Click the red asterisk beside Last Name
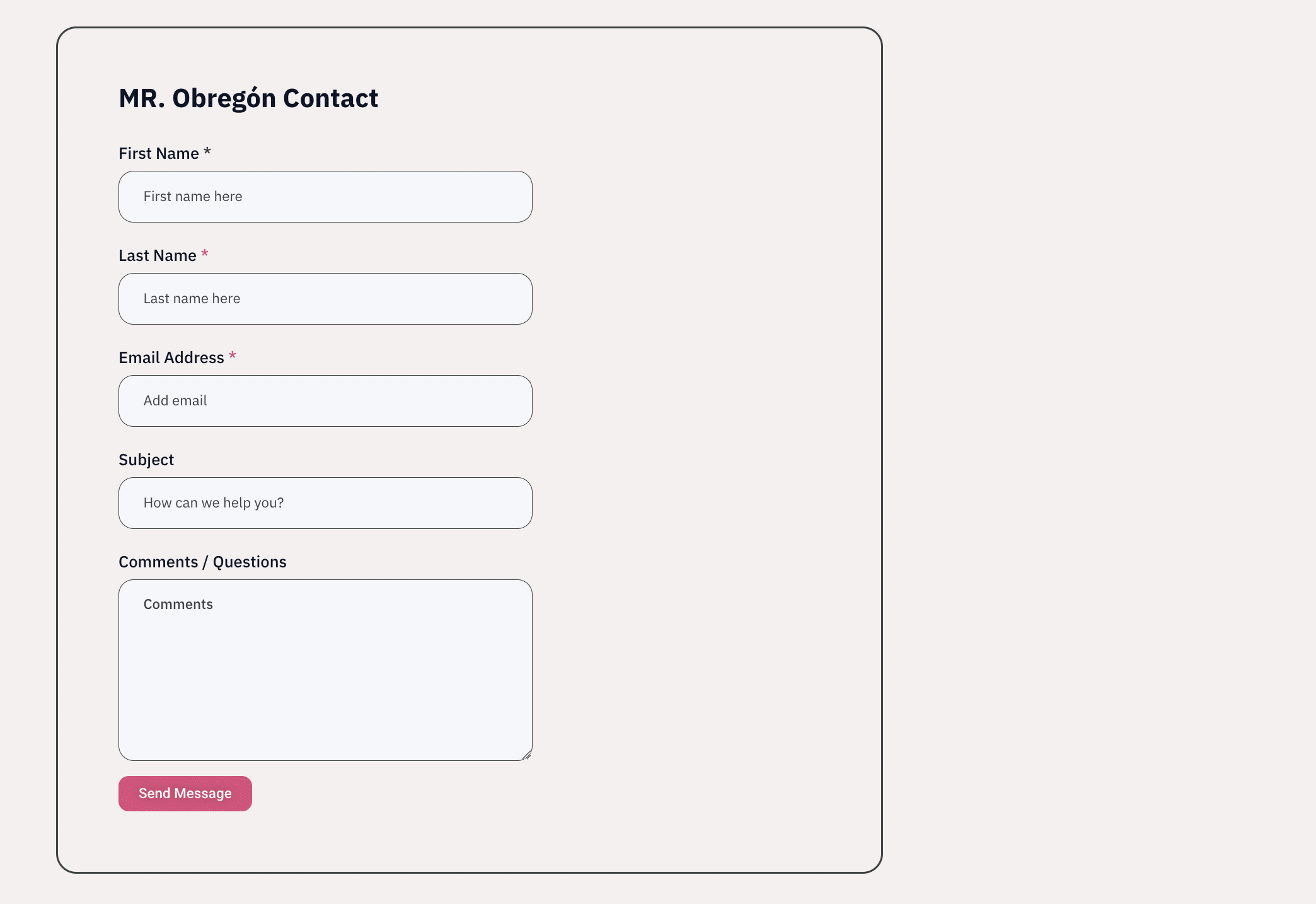The width and height of the screenshot is (1316, 904). [x=204, y=254]
